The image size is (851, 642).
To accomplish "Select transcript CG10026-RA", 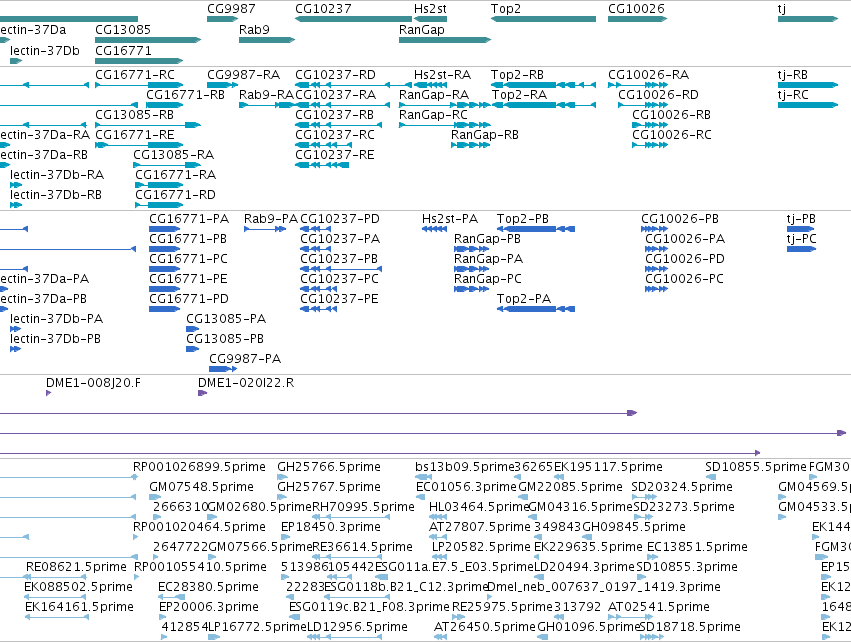I will [649, 75].
